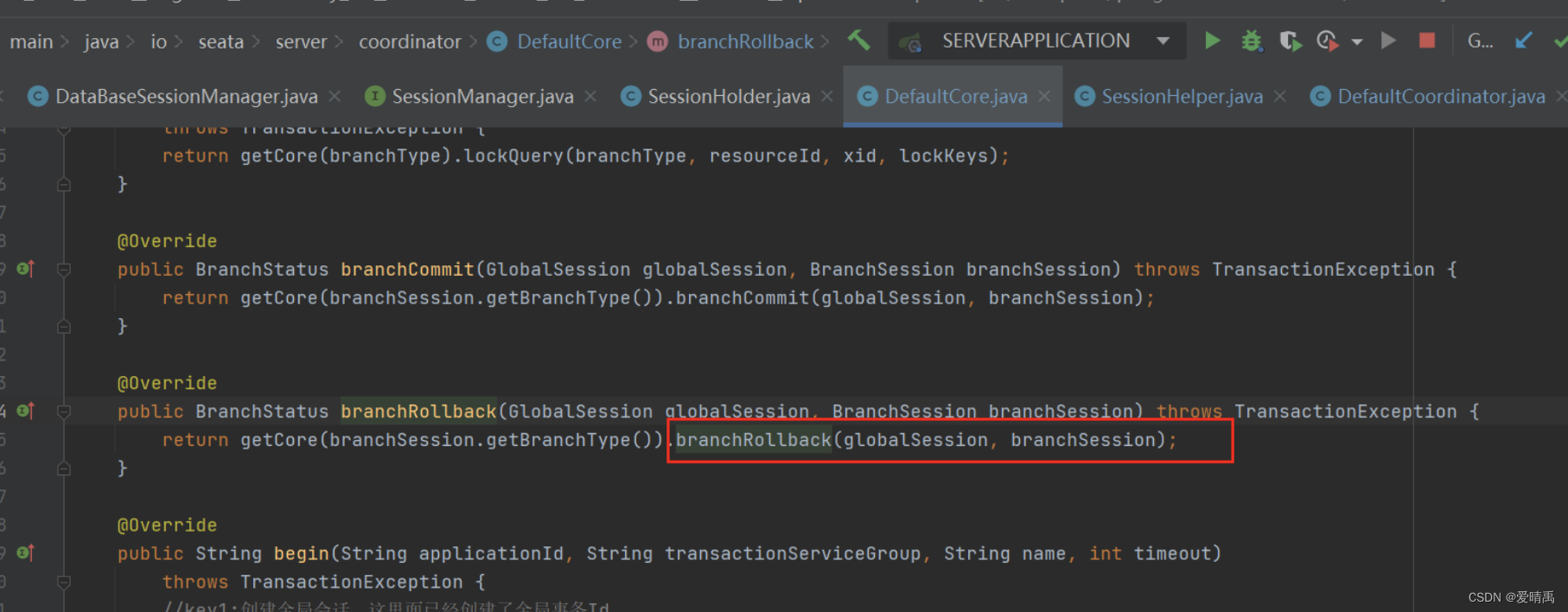Click the interface icon on the SessionManager.java tab
This screenshot has height=612, width=1568.
374,96
